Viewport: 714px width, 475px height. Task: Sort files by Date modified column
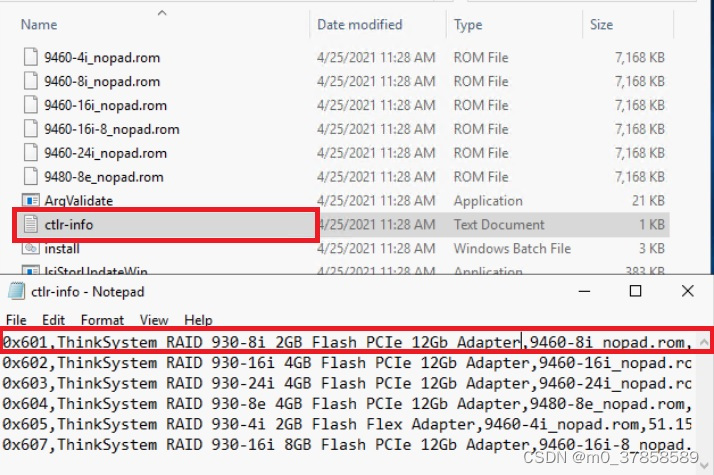pos(360,25)
